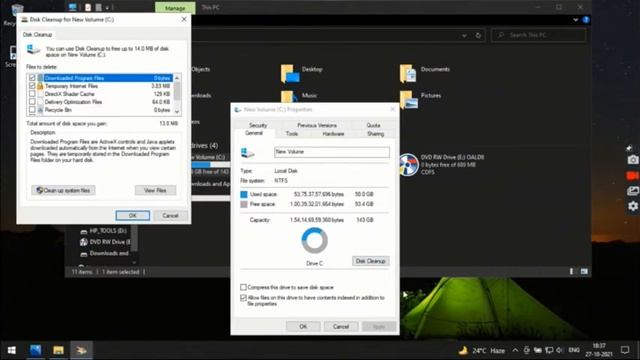Open Manage ribbon tab in File Explorer
Screen dimensions: 640x360
point(175,8)
